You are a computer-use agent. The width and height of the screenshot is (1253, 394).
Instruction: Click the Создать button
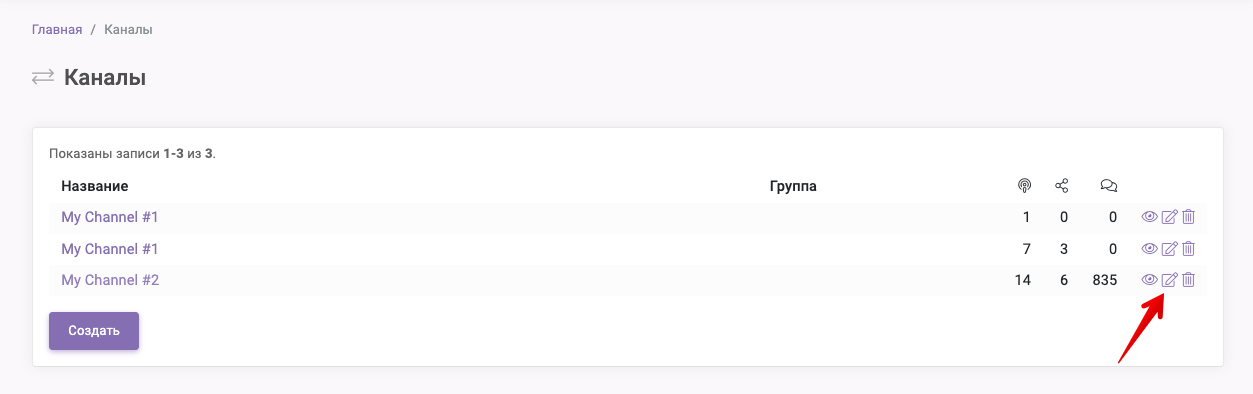click(94, 331)
